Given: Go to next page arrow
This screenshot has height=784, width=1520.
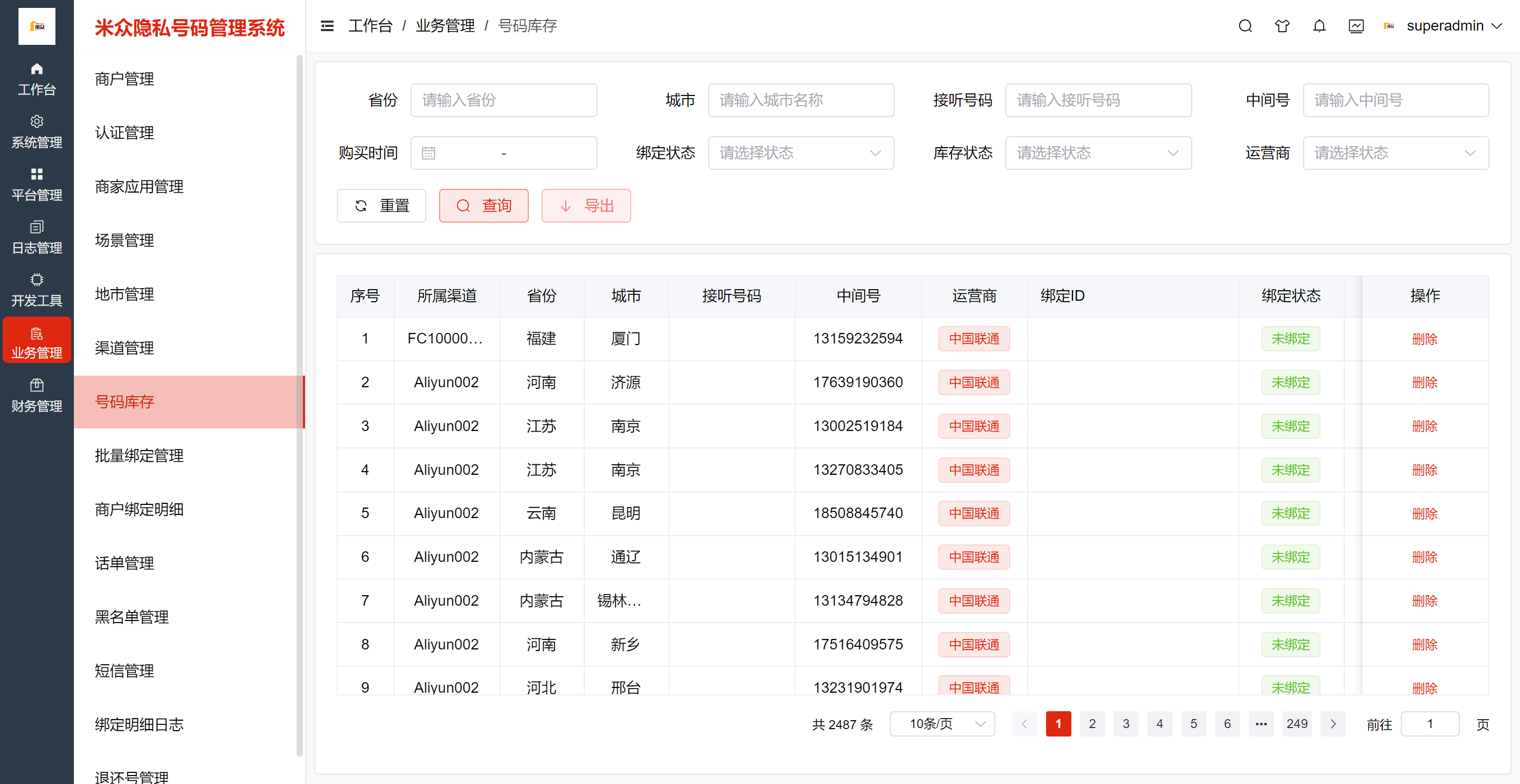Looking at the screenshot, I should [1333, 724].
